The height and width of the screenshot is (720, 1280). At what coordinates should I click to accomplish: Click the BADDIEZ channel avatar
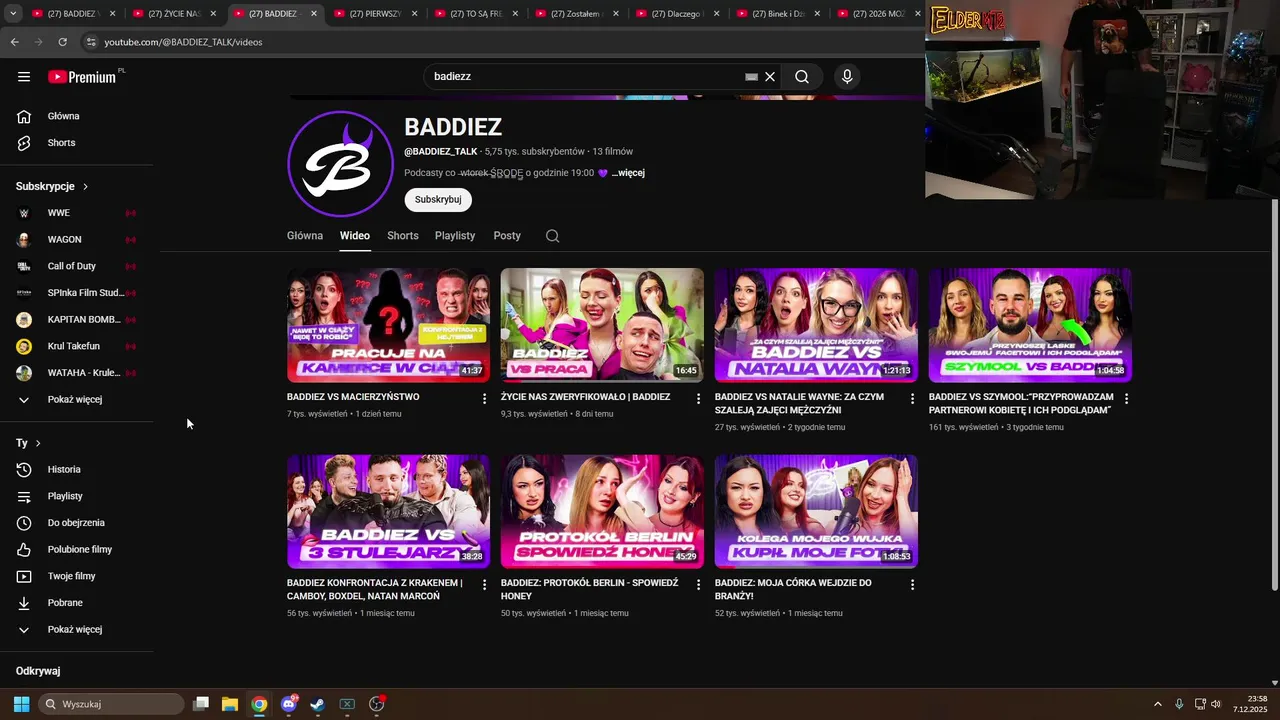[340, 164]
